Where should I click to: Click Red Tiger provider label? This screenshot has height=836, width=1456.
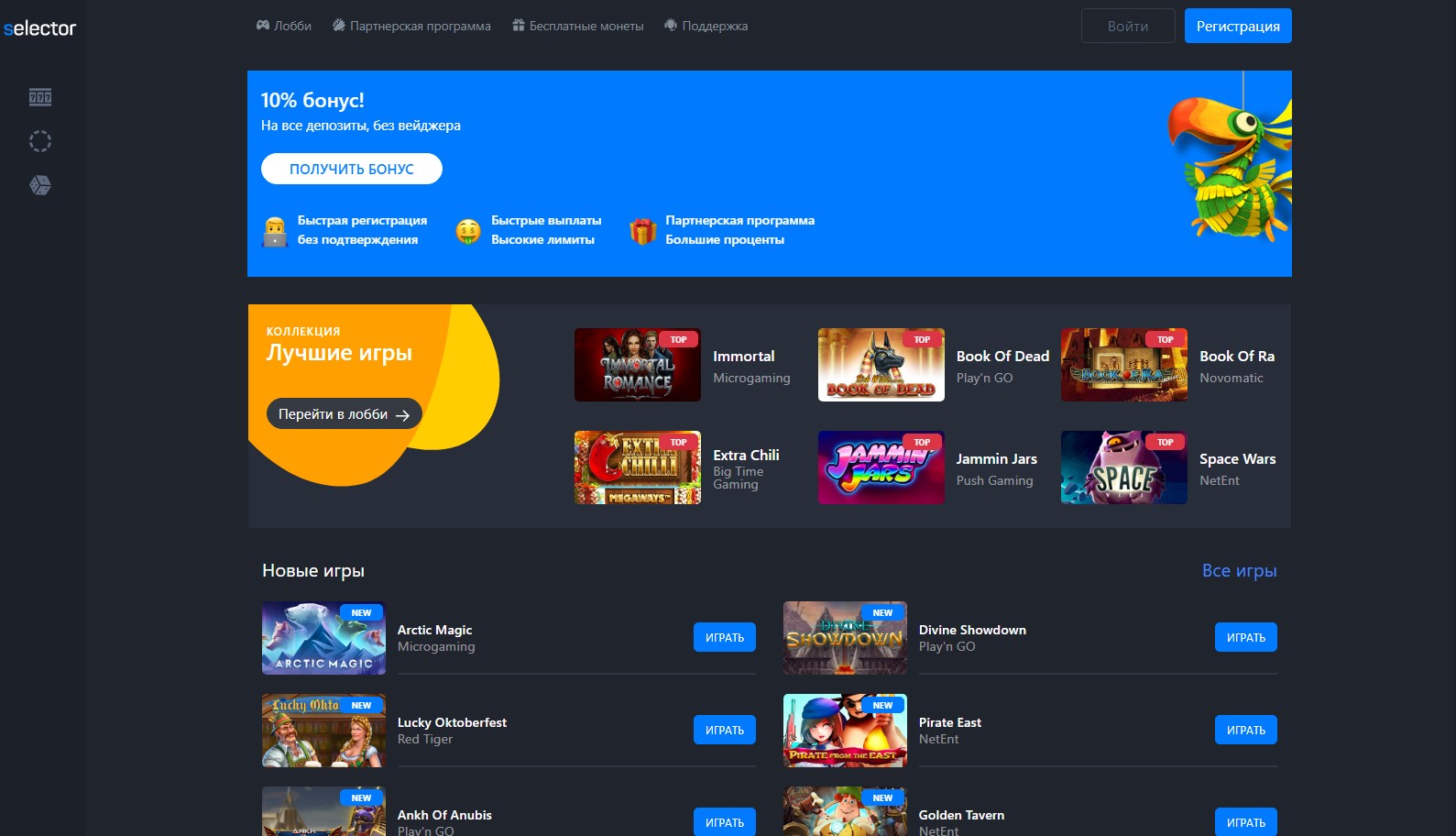pyautogui.click(x=425, y=739)
